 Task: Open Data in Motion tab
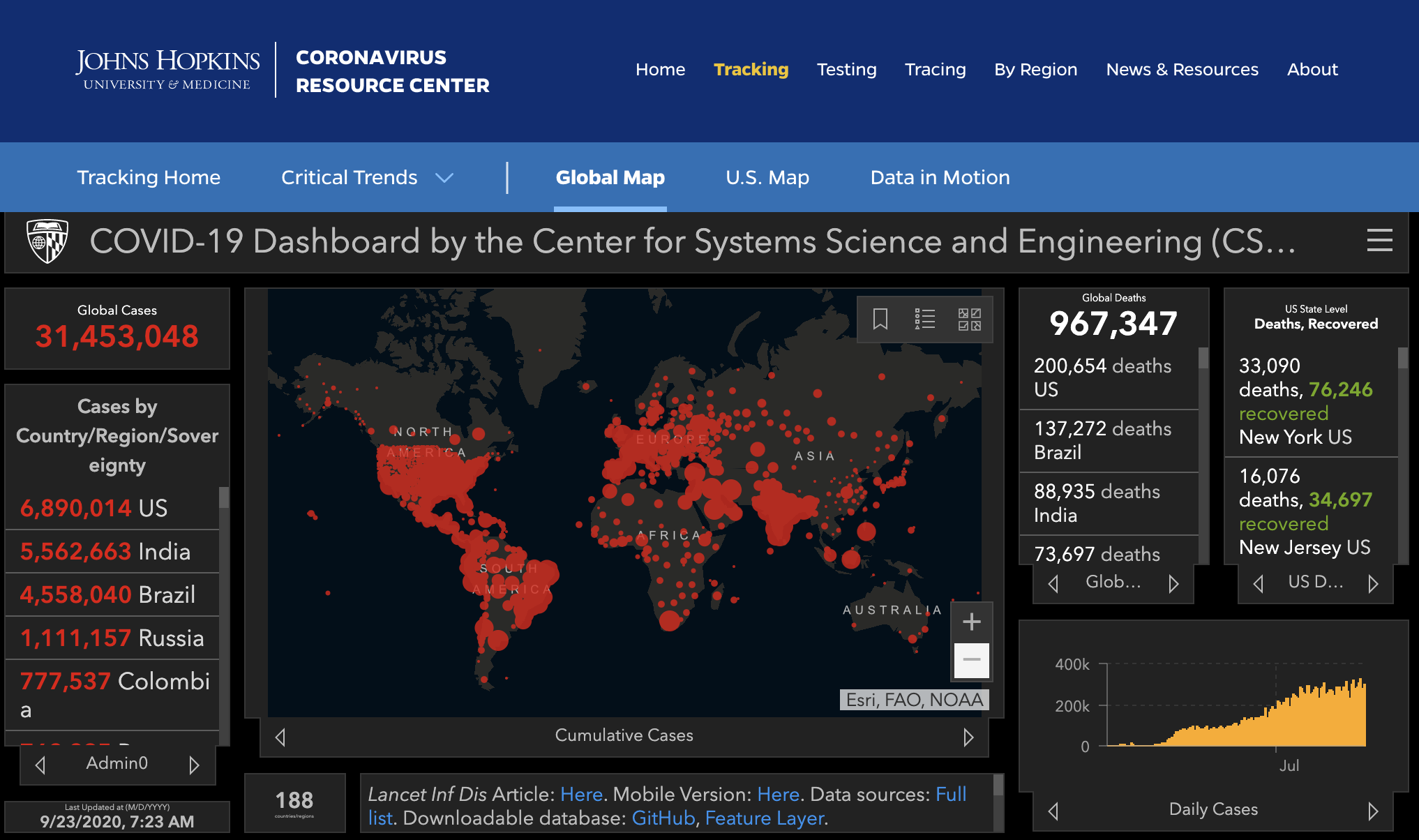(940, 177)
